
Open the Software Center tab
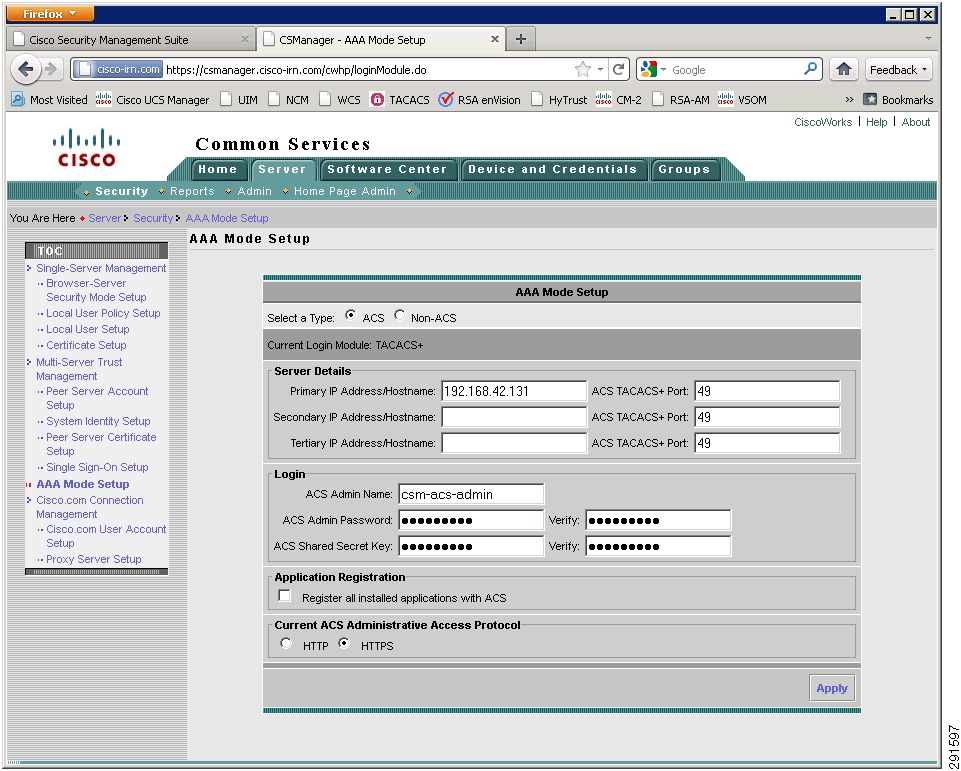[387, 169]
